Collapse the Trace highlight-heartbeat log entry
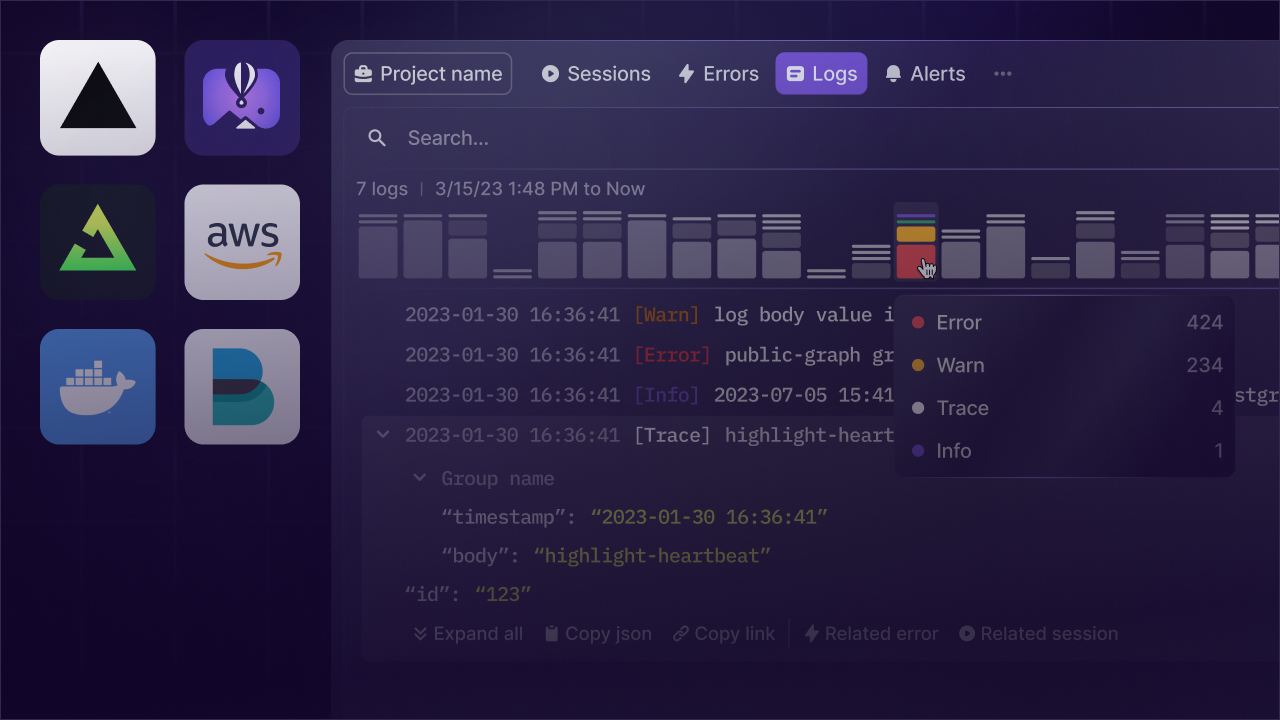Viewport: 1280px width, 720px height. click(x=383, y=434)
